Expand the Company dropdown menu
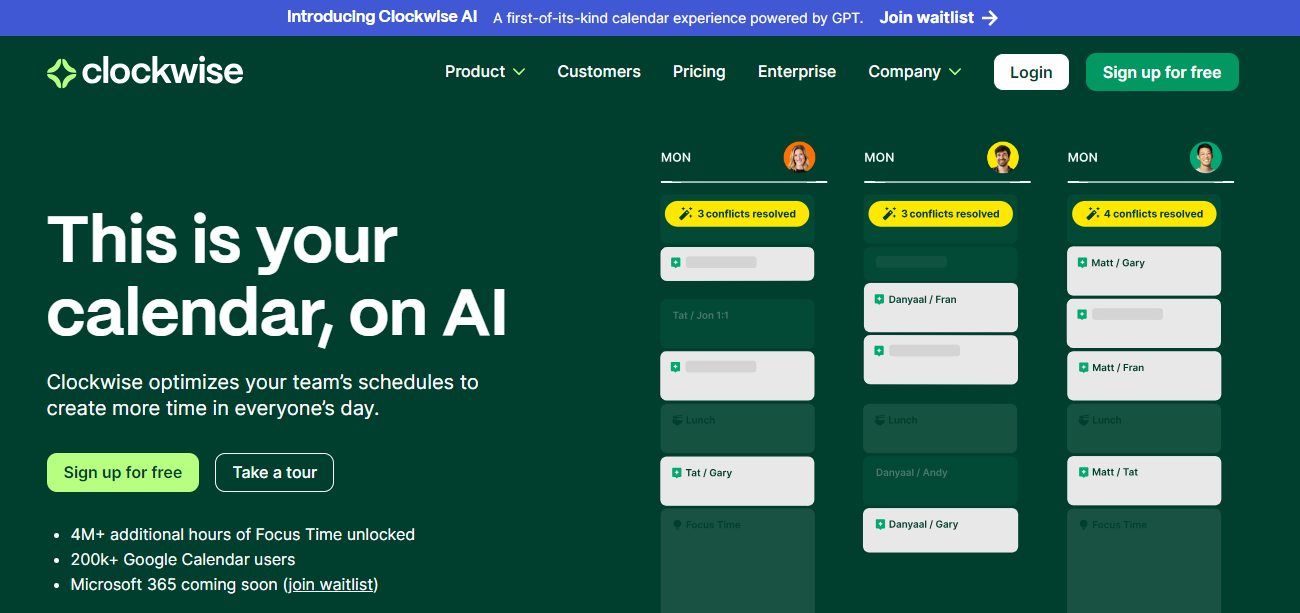The width and height of the screenshot is (1300, 613). tap(915, 72)
